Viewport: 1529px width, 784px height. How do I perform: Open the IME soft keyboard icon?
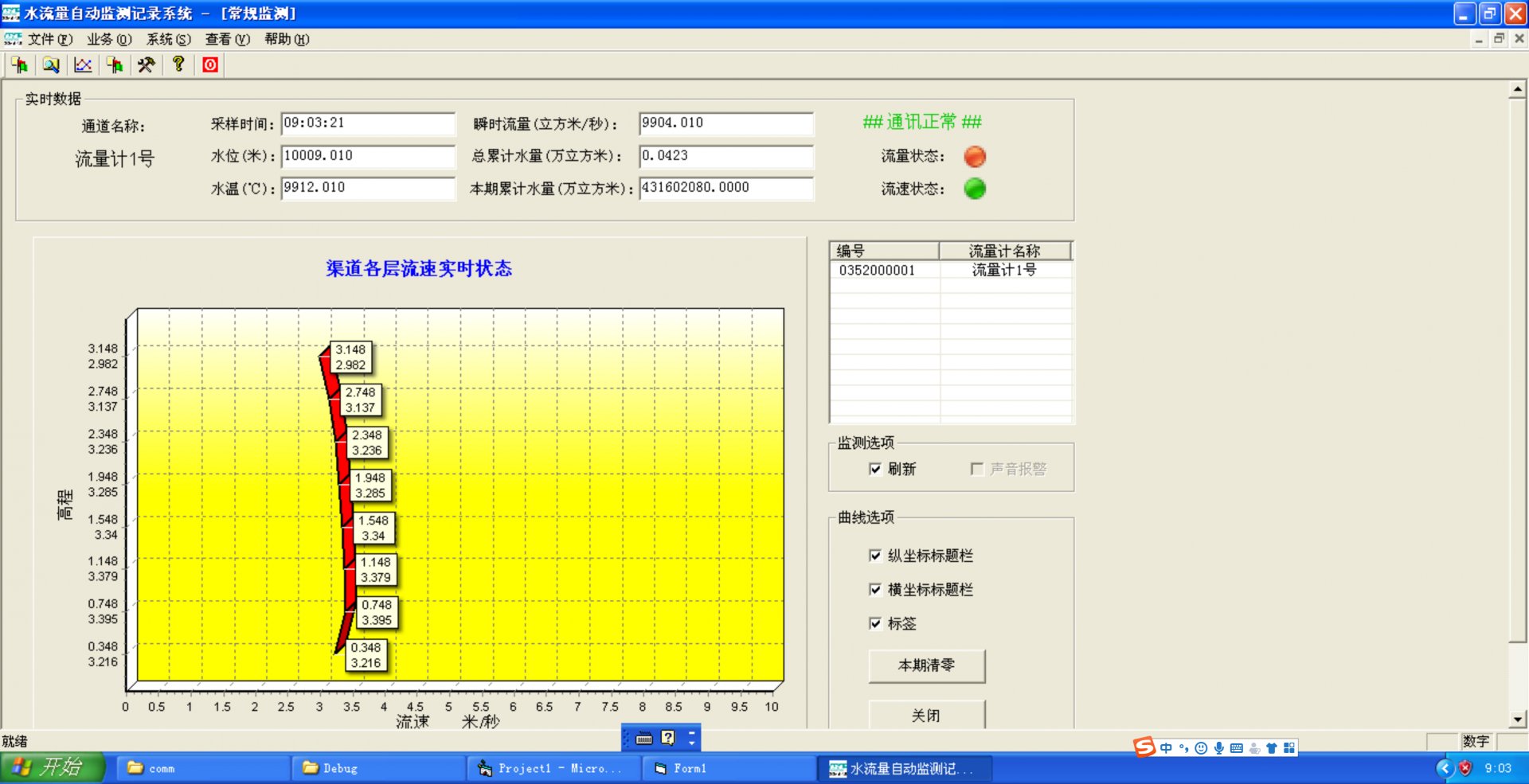(x=1236, y=748)
